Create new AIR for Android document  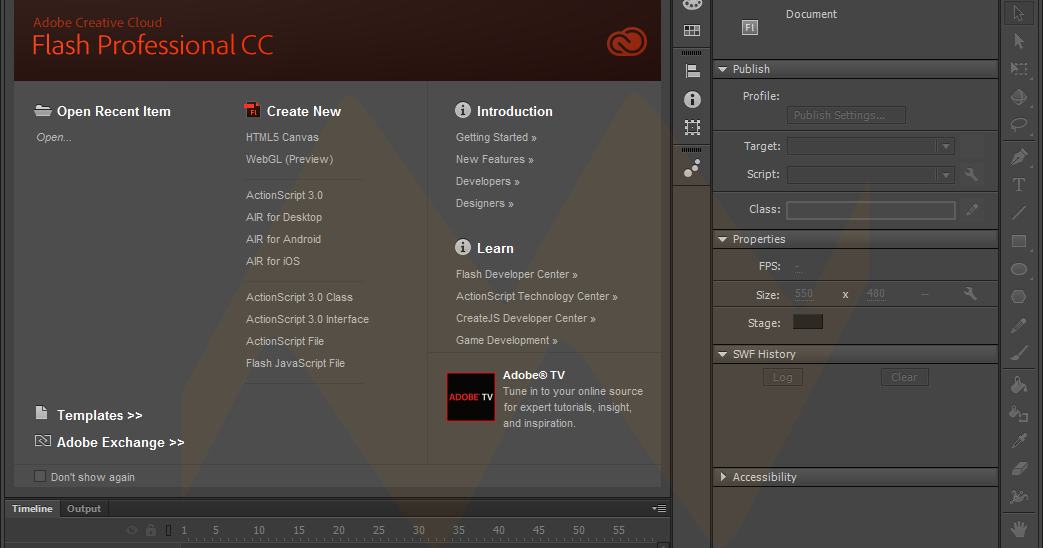pos(283,239)
